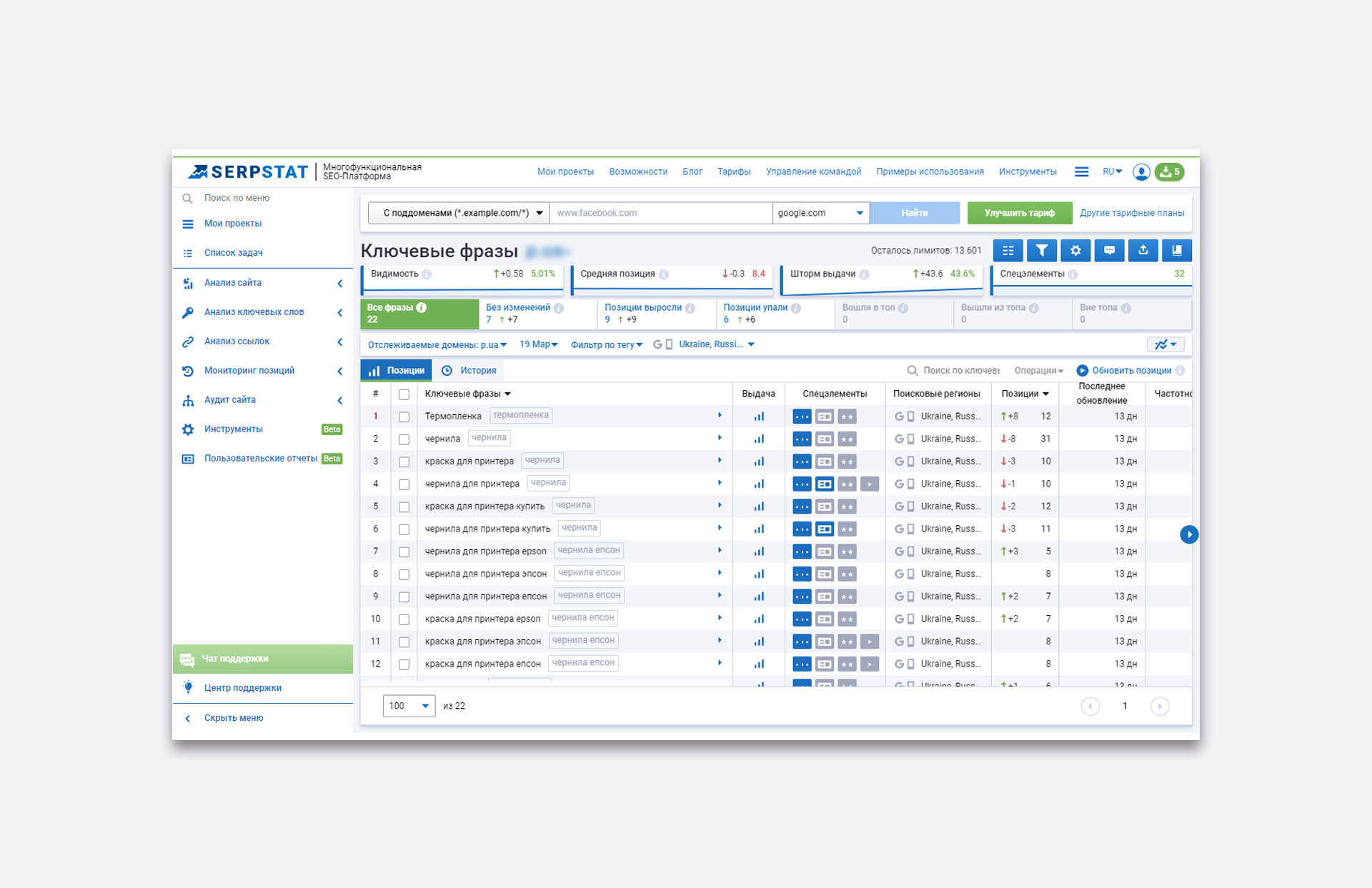
Task: Open Тарифы in the top menu
Action: click(x=733, y=172)
